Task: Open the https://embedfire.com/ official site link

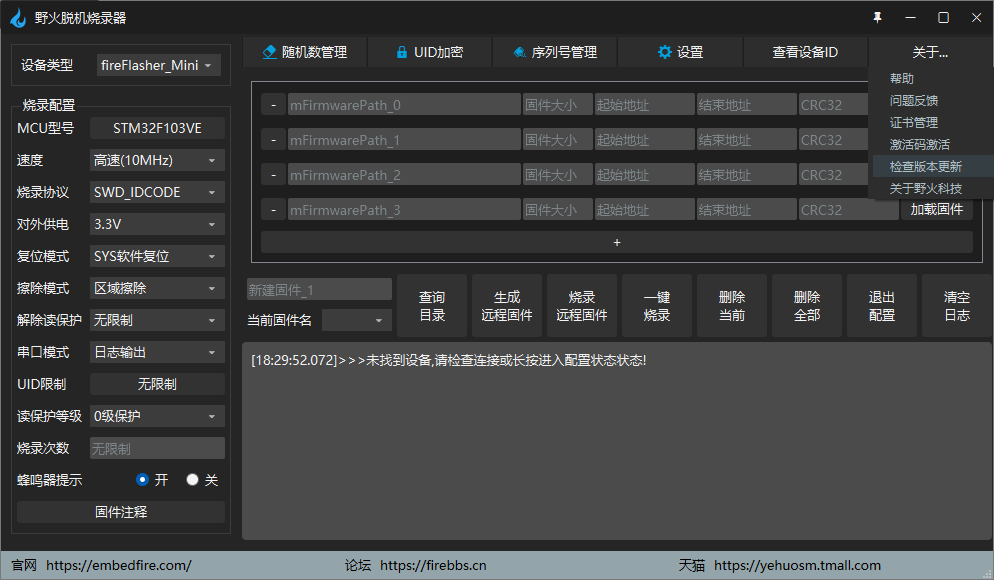Action: point(119,565)
